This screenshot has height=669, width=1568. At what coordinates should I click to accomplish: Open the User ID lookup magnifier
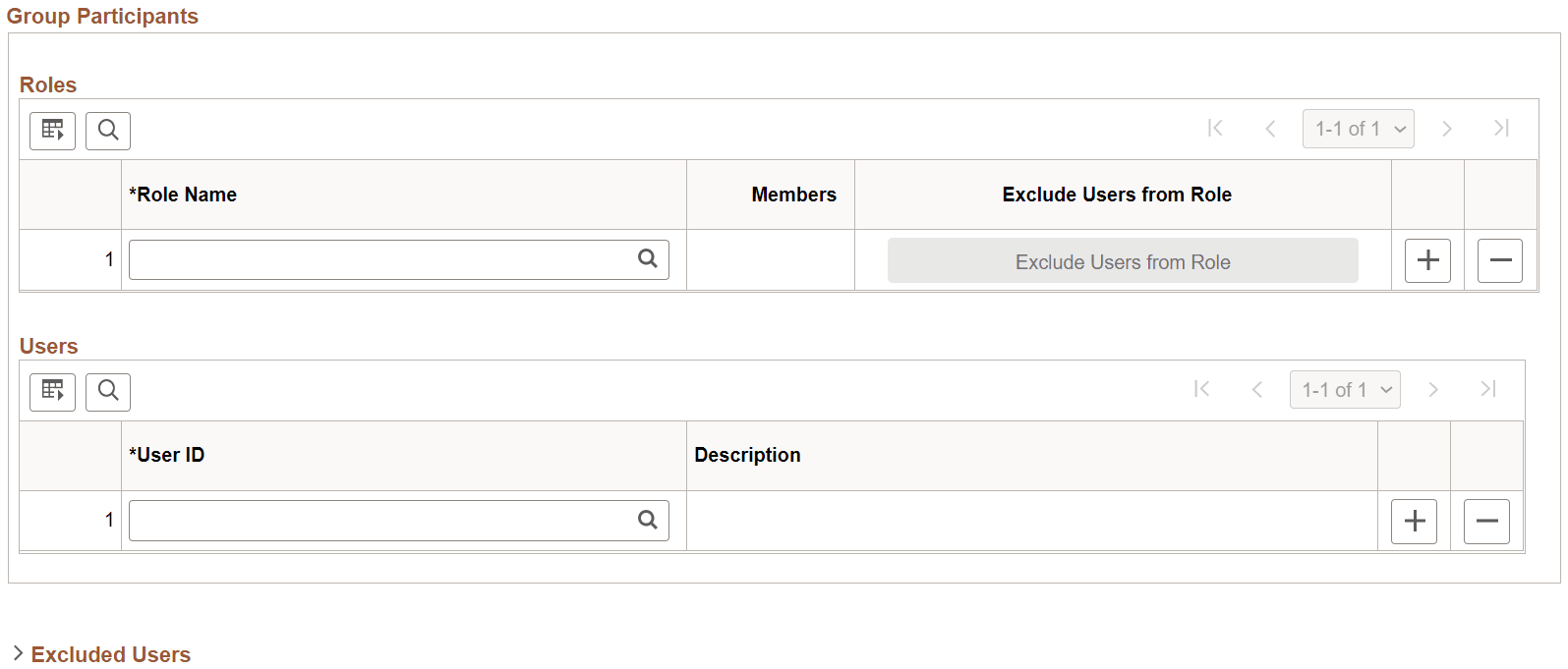[x=648, y=520]
